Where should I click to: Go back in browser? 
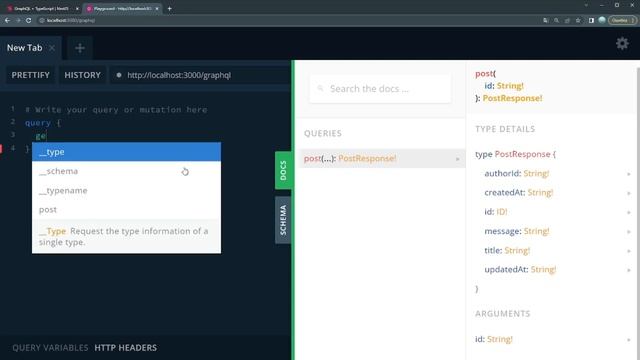[7, 20]
